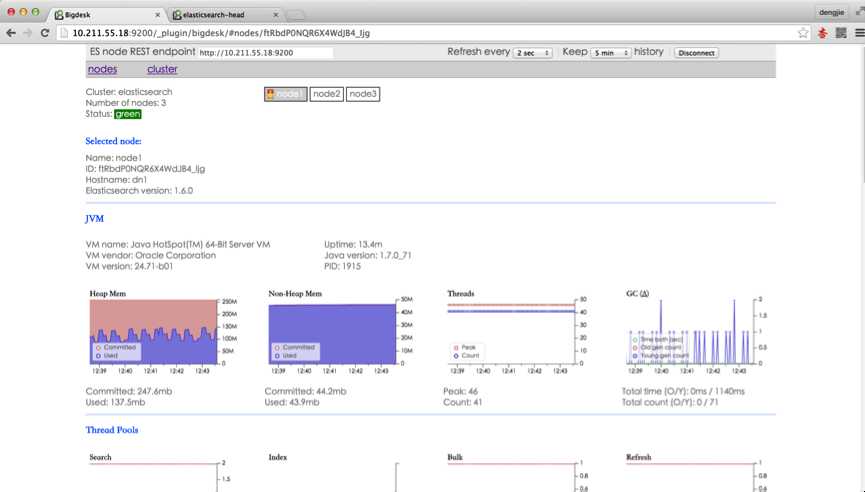
Task: Toggle Peak legend in Threads chart
Action: 464,347
